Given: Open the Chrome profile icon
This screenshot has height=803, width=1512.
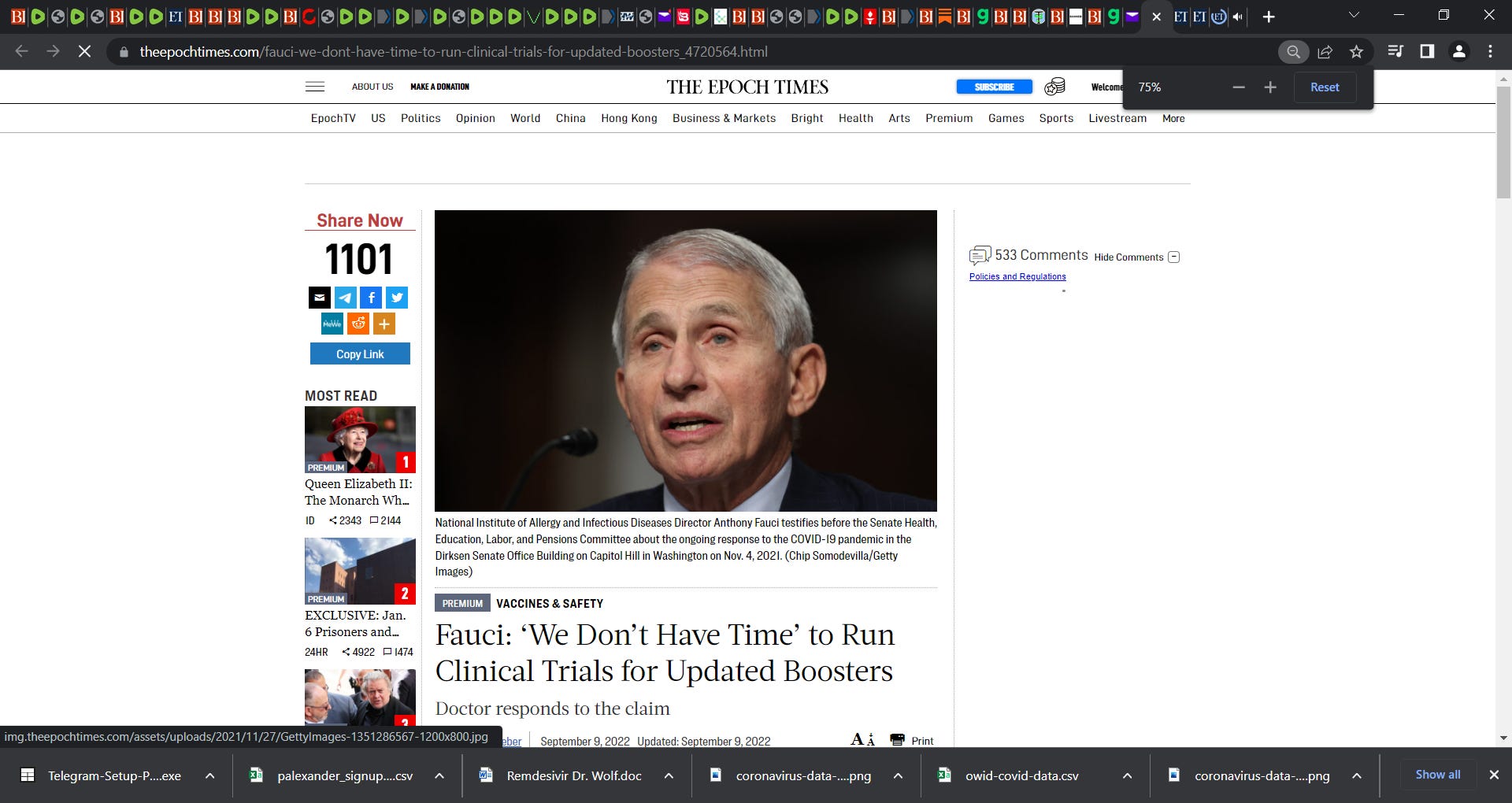Looking at the screenshot, I should click(1458, 51).
